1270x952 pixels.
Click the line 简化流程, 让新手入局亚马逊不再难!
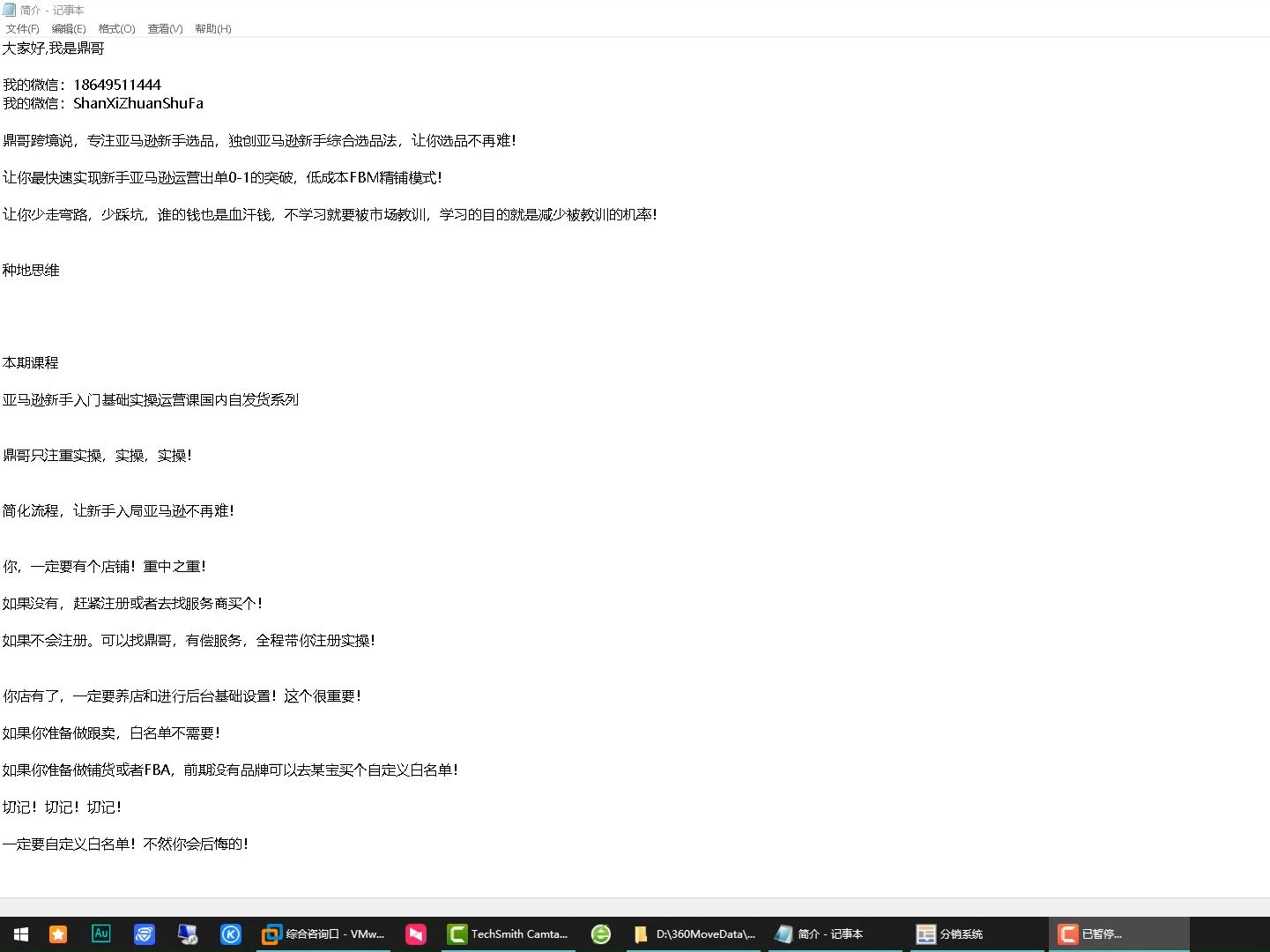pyautogui.click(x=118, y=511)
